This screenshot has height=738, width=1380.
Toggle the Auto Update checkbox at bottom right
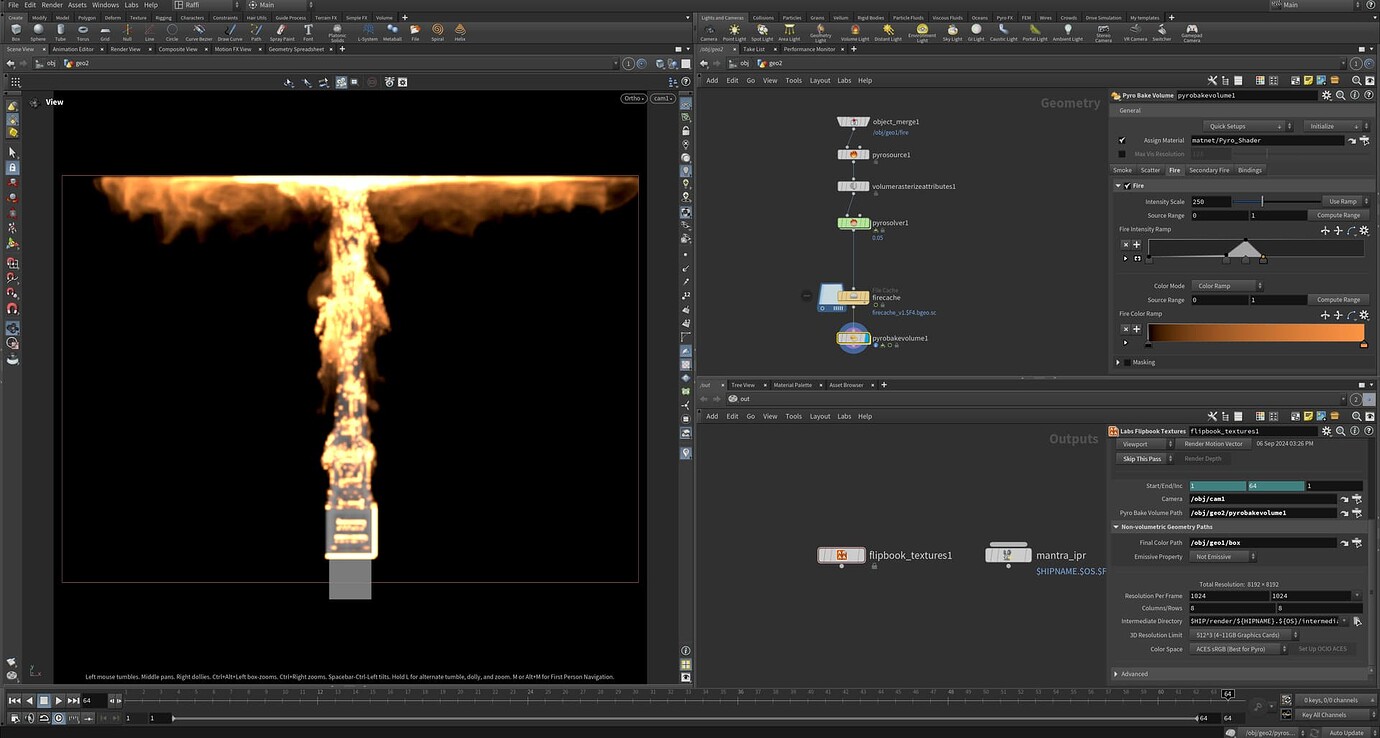pyautogui.click(x=1348, y=731)
